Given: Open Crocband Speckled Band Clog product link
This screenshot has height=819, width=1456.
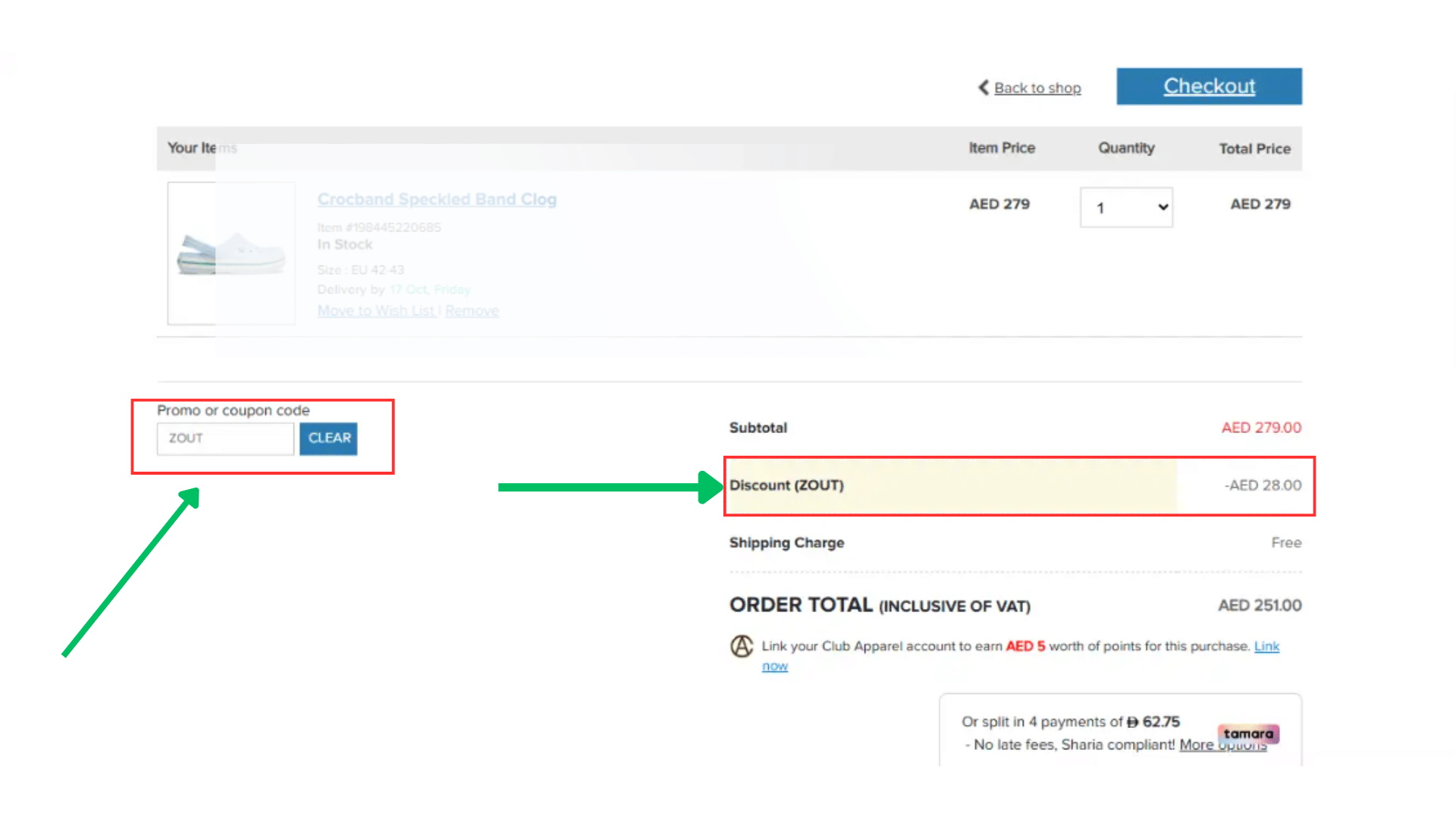Looking at the screenshot, I should [437, 199].
